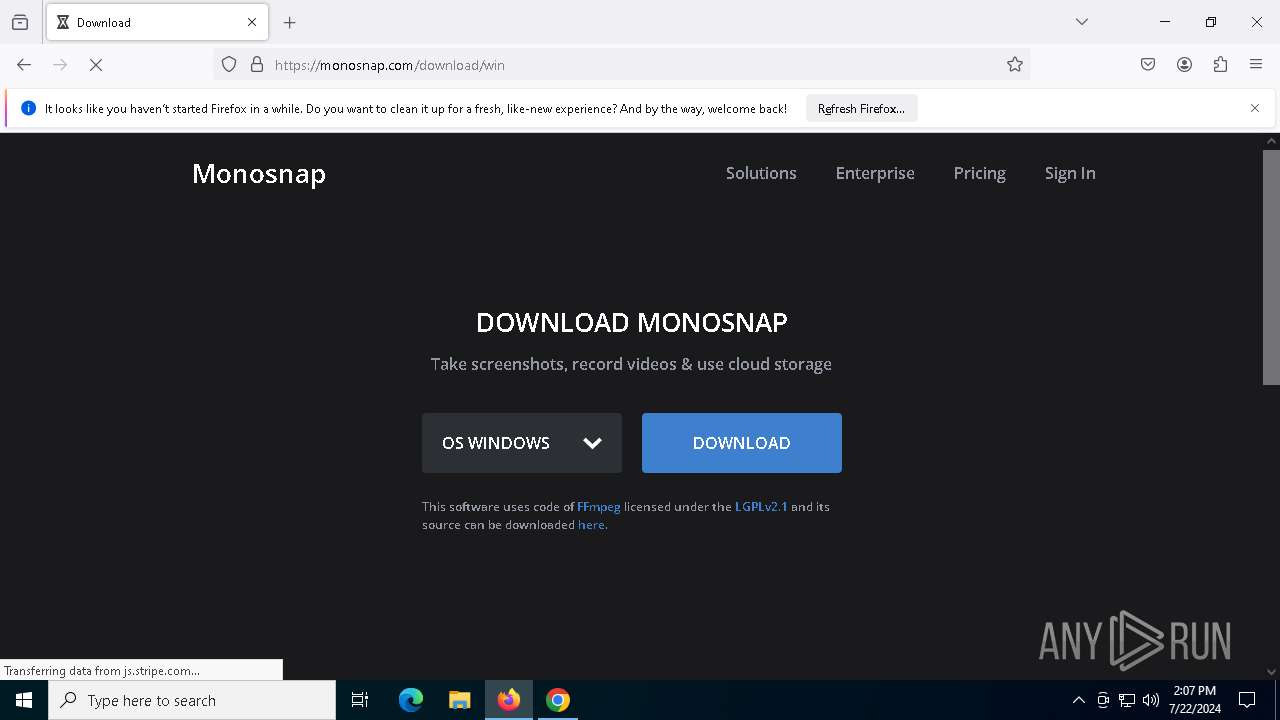Dismiss the Firefox notification bar
Screen dimensions: 1280x720
pyautogui.click(x=1255, y=108)
